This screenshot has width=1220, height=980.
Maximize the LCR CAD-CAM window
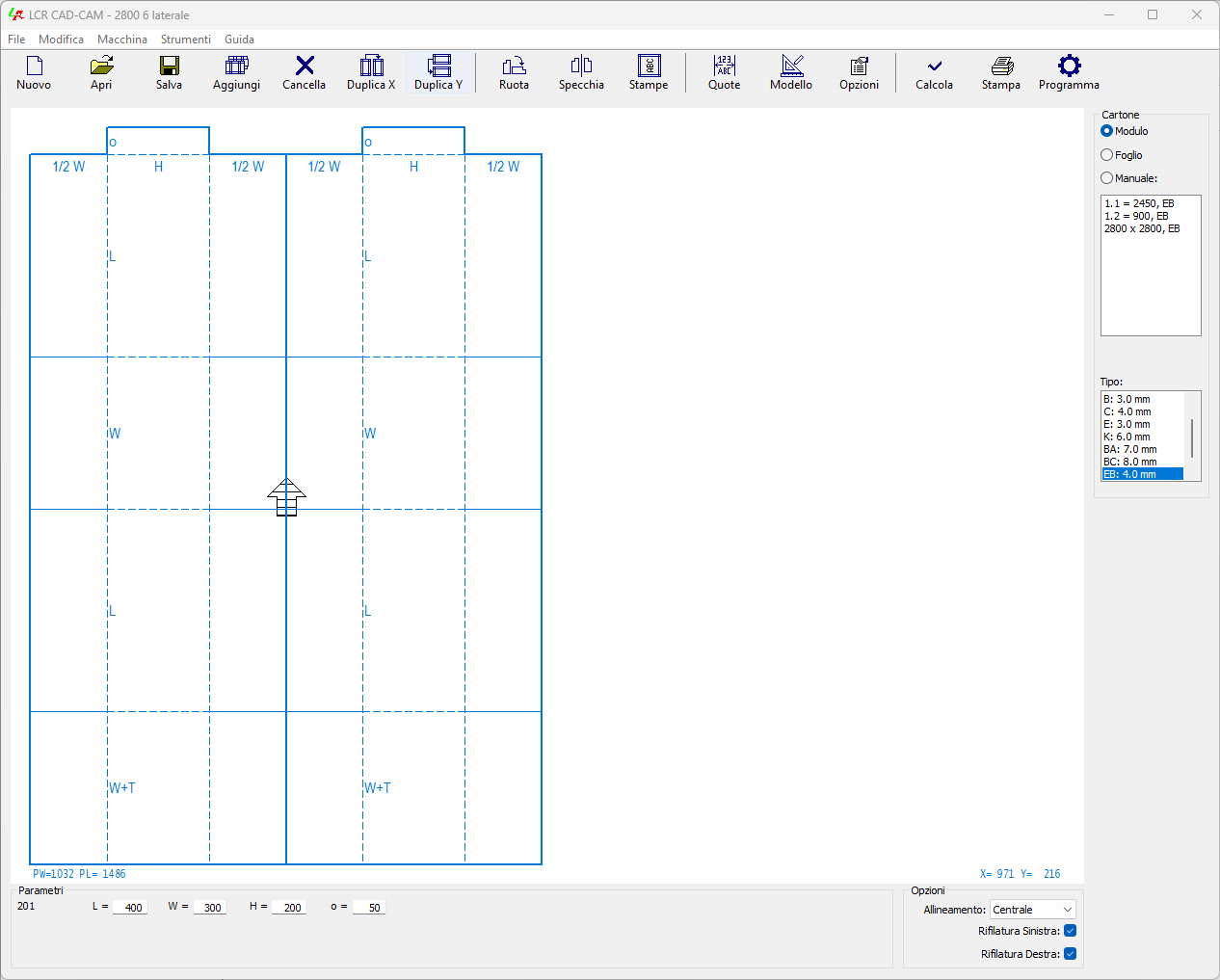1153,14
